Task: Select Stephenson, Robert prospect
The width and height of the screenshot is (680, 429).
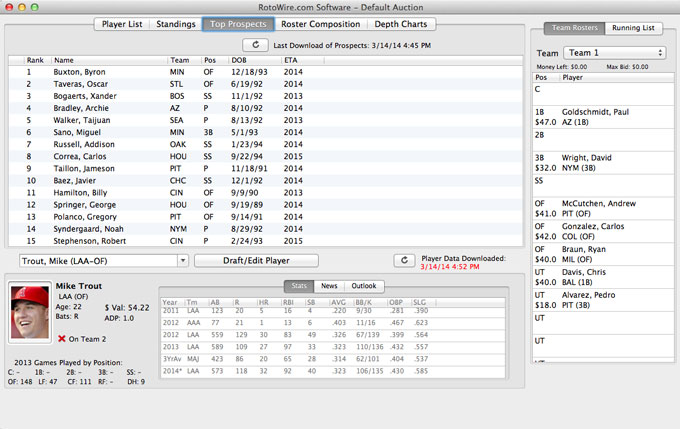Action: click(265, 241)
